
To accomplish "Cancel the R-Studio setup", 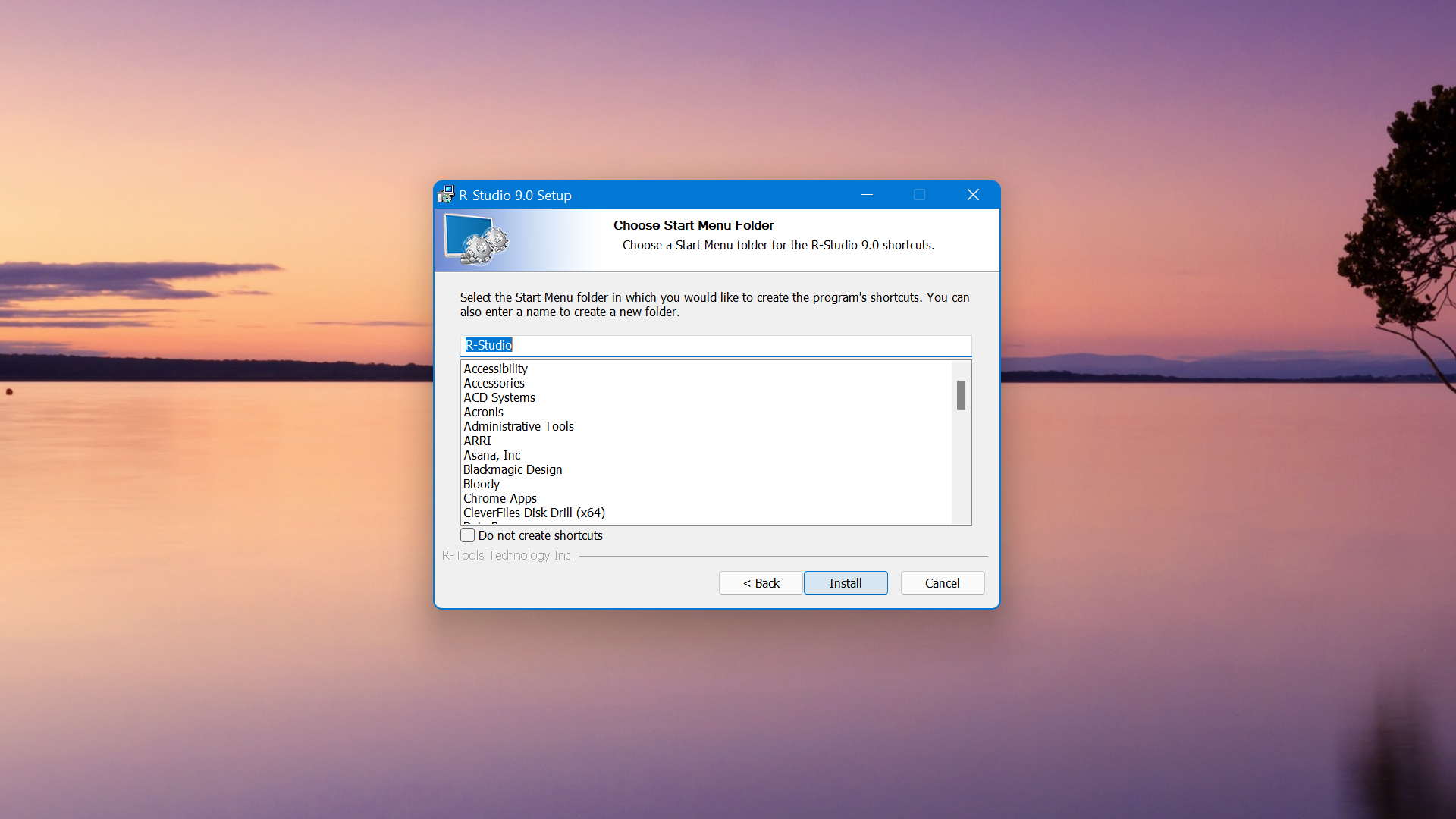I will pos(943,583).
